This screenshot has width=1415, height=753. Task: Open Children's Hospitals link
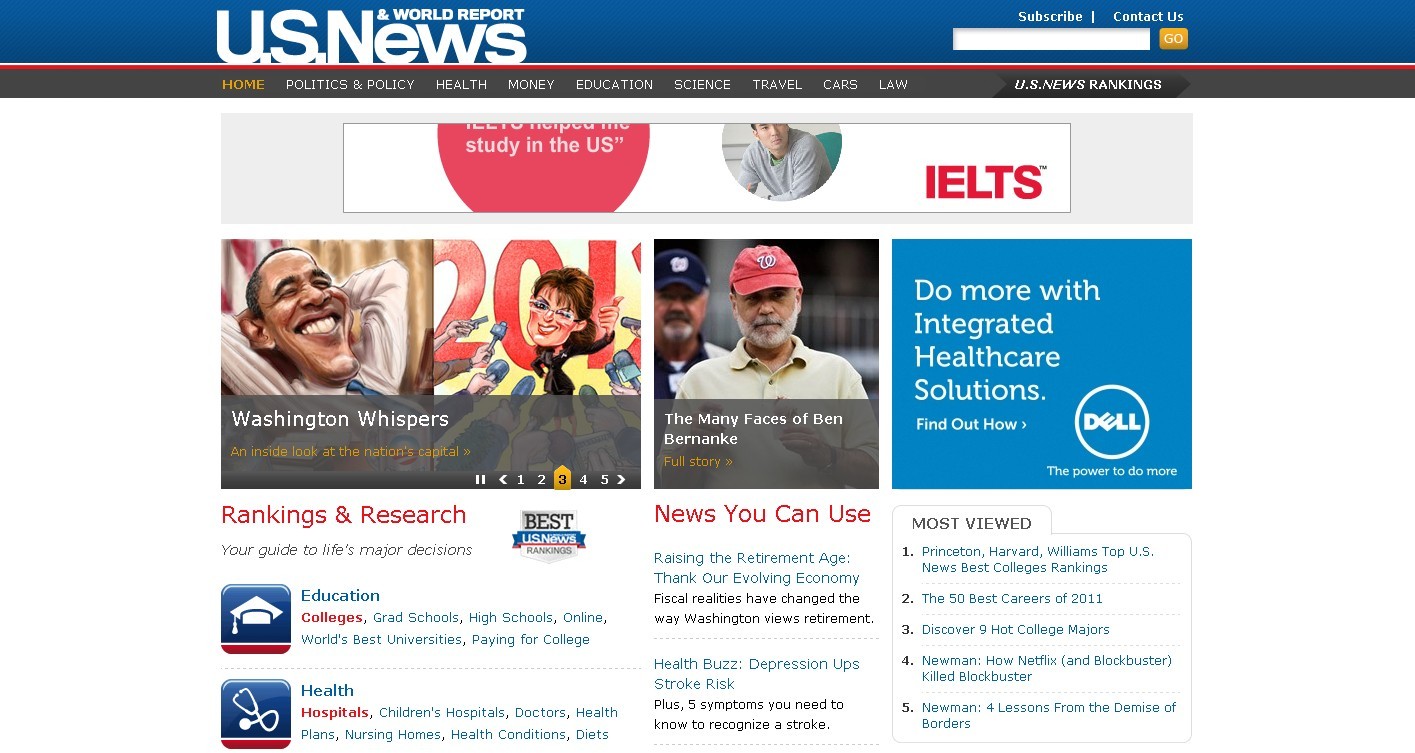[442, 712]
